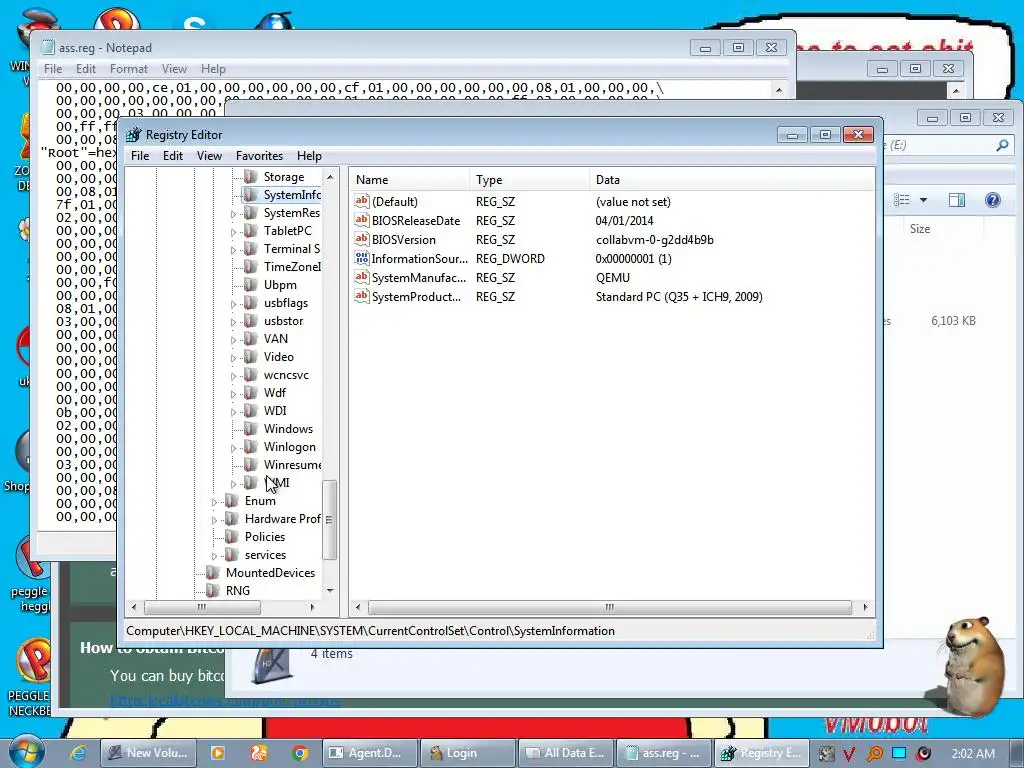Open the Registry Editor Edit menu
The width and height of the screenshot is (1024, 768).
click(x=172, y=155)
